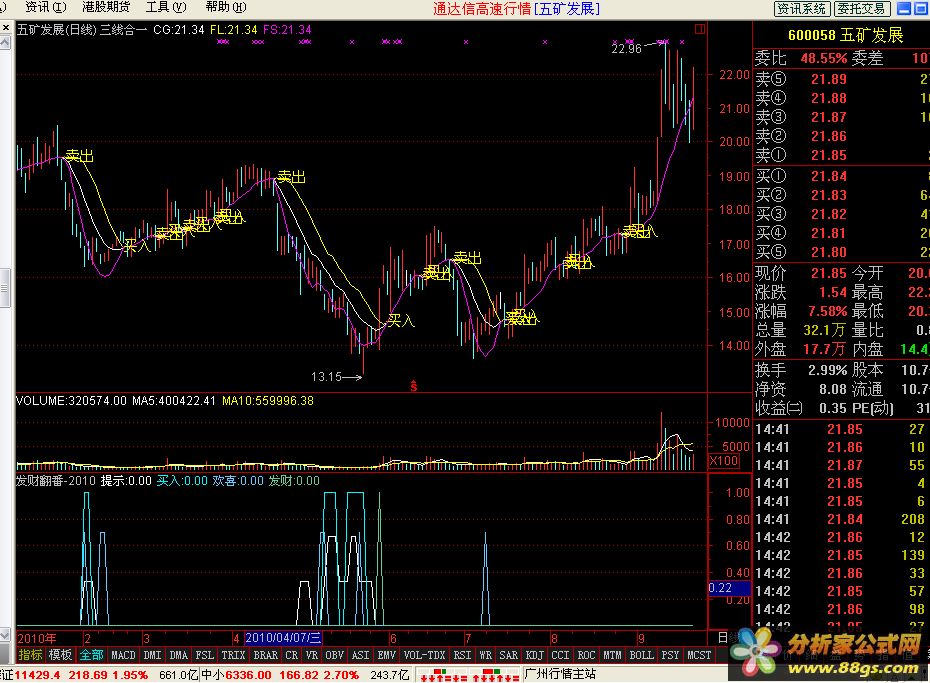Switch to the DMI indicator
The width and height of the screenshot is (930, 683).
pyautogui.click(x=152, y=655)
